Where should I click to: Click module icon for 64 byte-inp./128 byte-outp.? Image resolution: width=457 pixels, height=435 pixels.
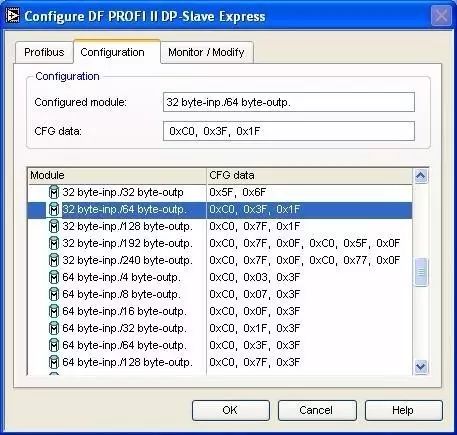[x=54, y=362]
